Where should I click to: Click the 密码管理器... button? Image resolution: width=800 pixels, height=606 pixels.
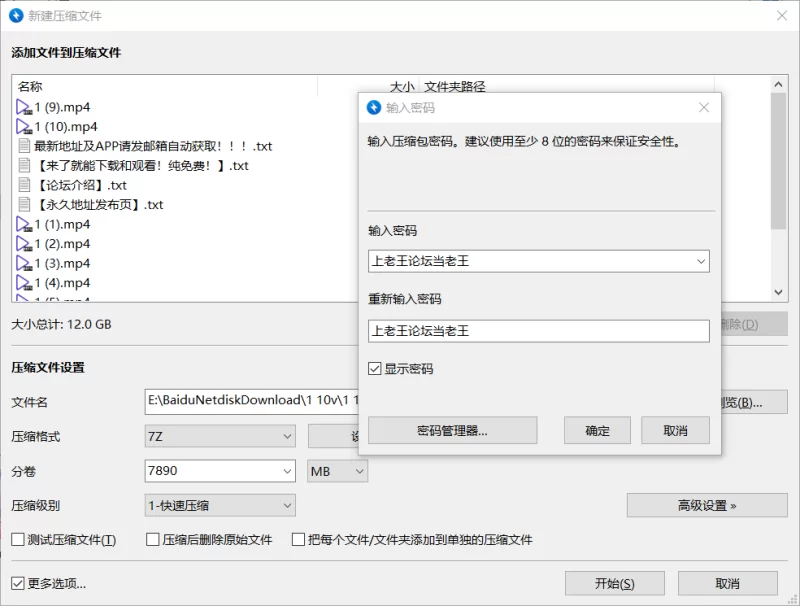pyautogui.click(x=453, y=431)
